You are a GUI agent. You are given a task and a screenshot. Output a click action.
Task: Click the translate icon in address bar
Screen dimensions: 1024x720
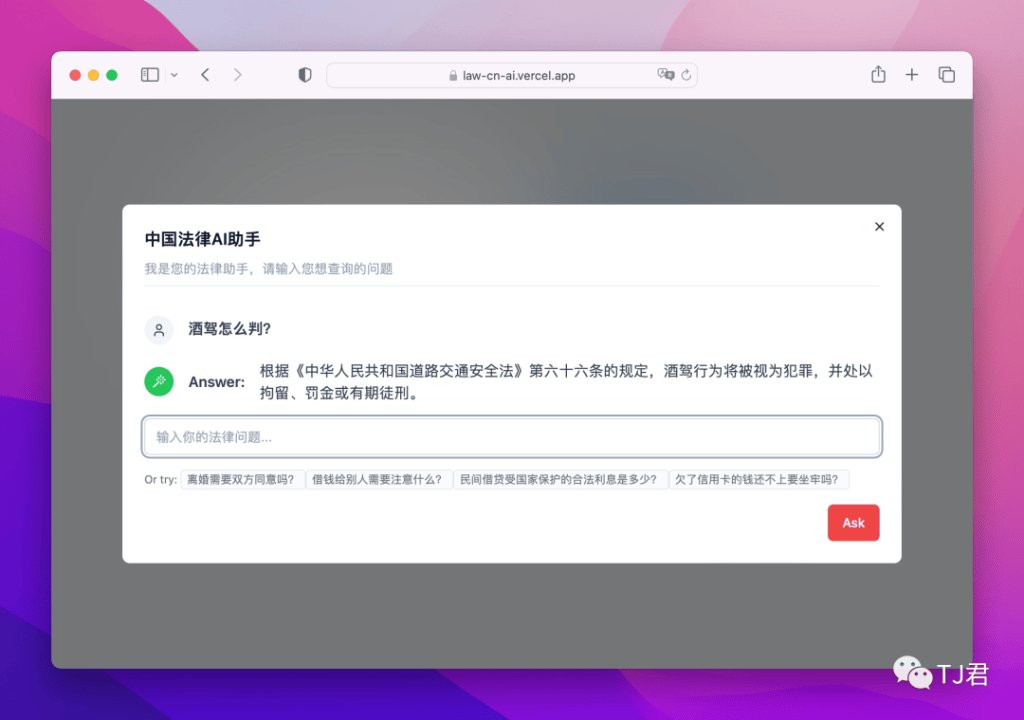click(x=665, y=75)
